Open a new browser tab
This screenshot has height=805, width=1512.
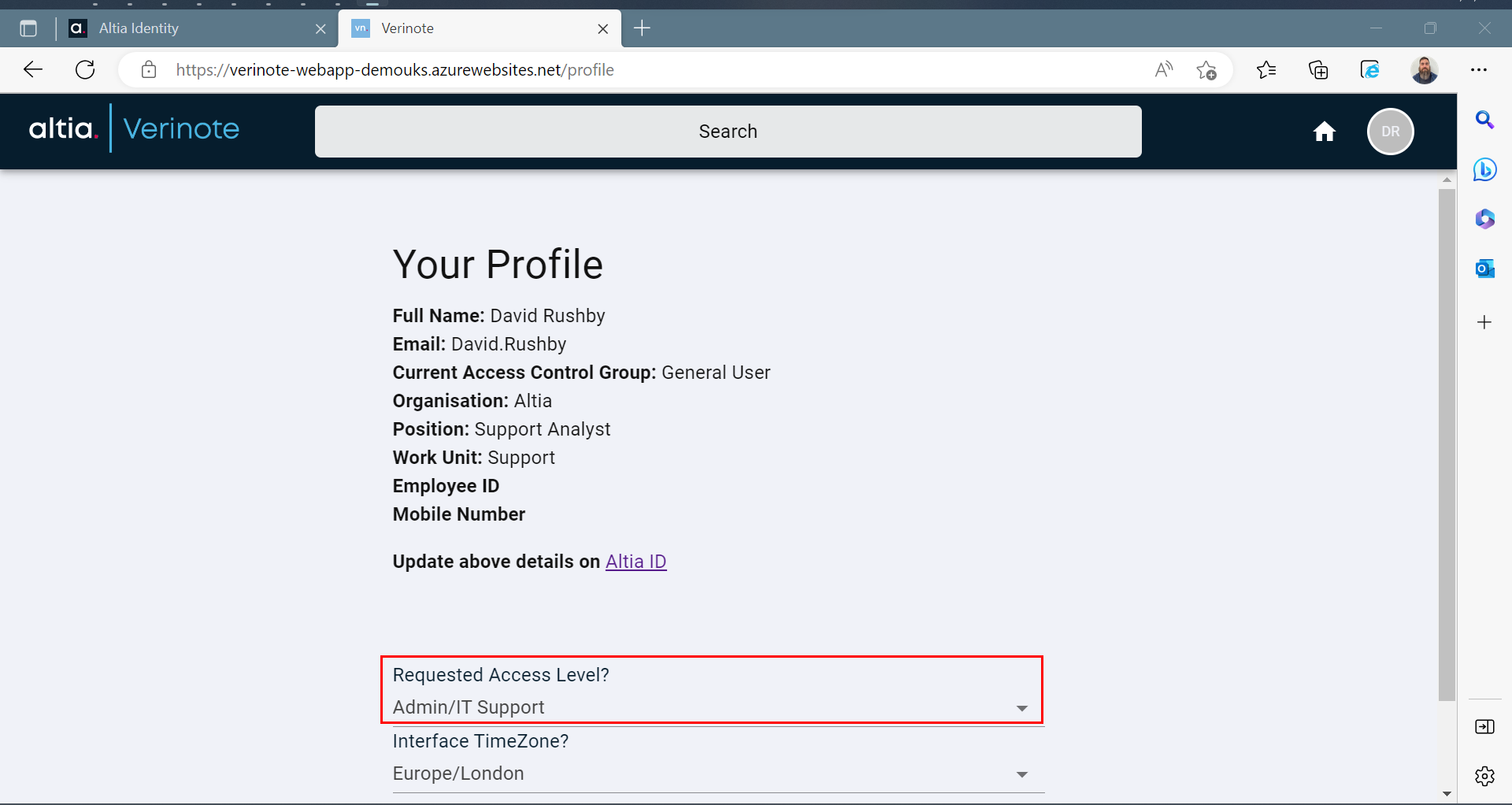coord(643,28)
